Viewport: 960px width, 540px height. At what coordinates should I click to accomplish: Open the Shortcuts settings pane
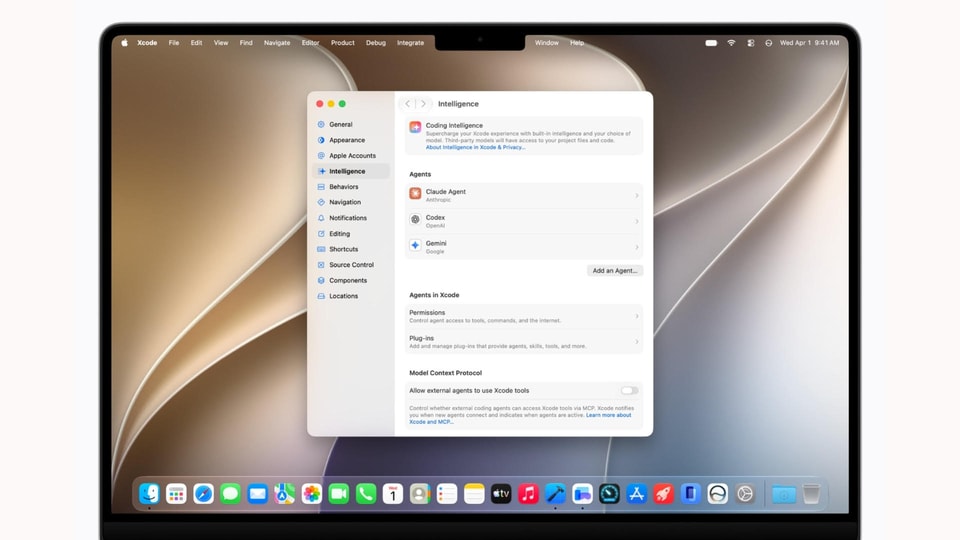350,249
